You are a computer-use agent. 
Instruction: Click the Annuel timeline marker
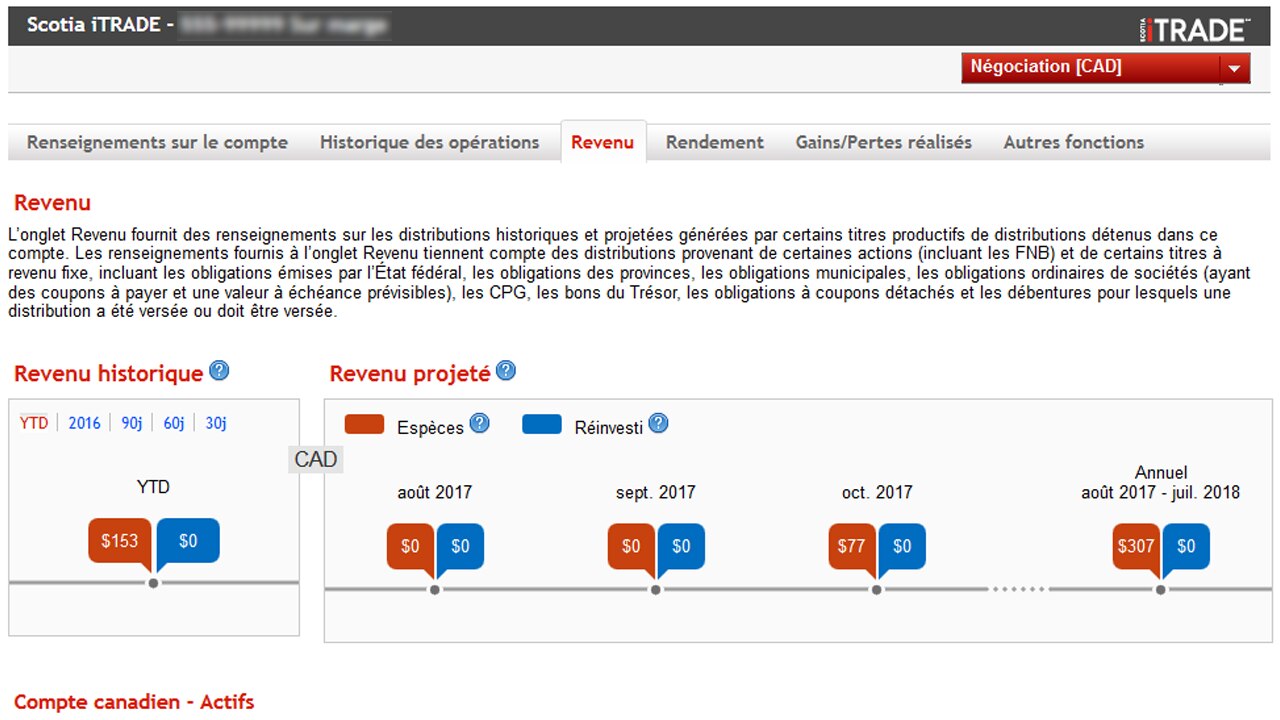pyautogui.click(x=1160, y=590)
